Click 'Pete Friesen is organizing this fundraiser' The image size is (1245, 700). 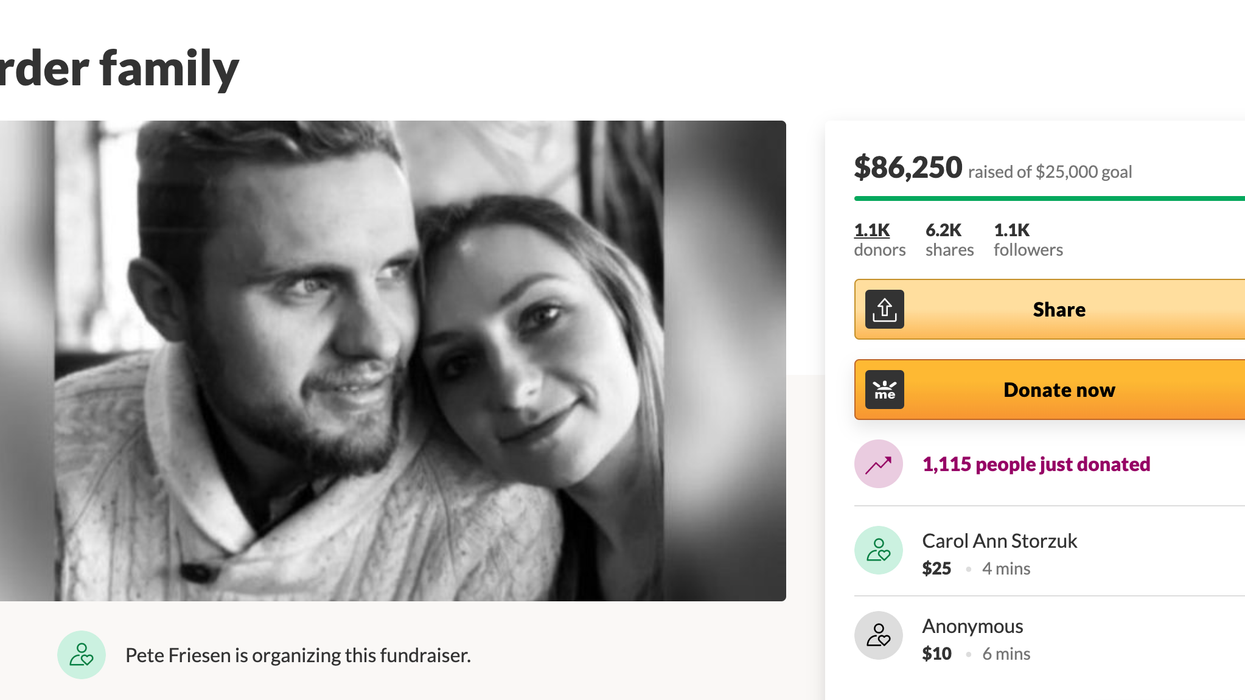[297, 654]
